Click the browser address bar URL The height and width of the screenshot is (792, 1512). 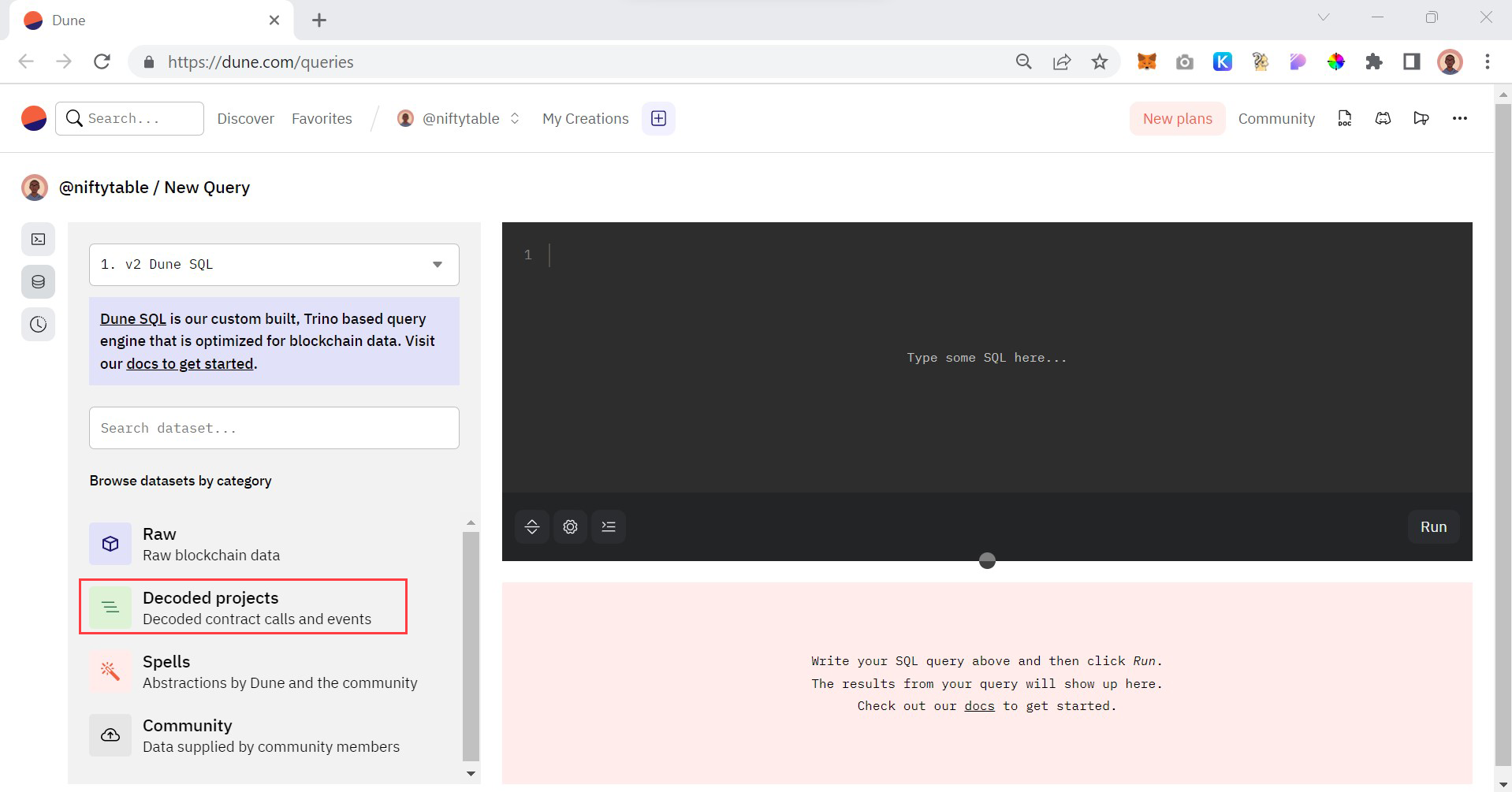pyautogui.click(x=260, y=61)
